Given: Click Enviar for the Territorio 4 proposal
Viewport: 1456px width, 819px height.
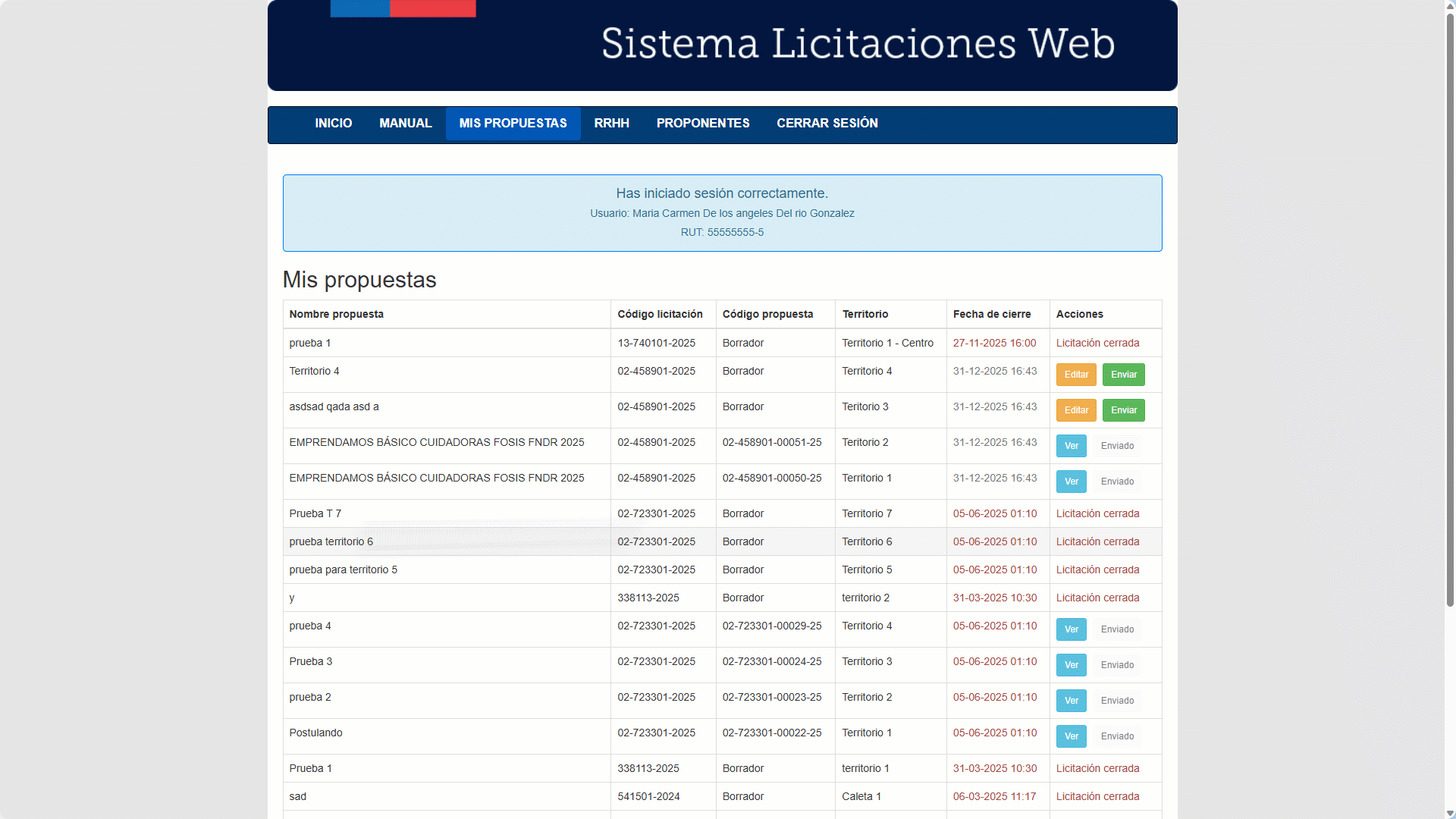Looking at the screenshot, I should [1123, 375].
